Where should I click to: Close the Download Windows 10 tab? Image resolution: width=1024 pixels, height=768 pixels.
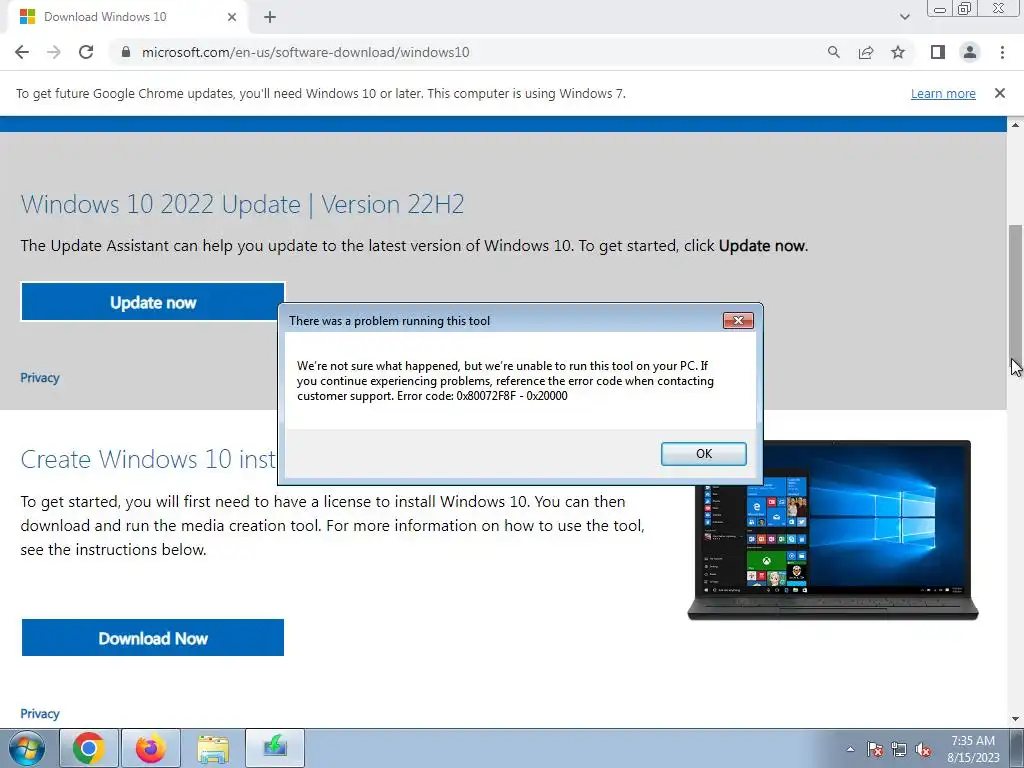click(x=232, y=17)
